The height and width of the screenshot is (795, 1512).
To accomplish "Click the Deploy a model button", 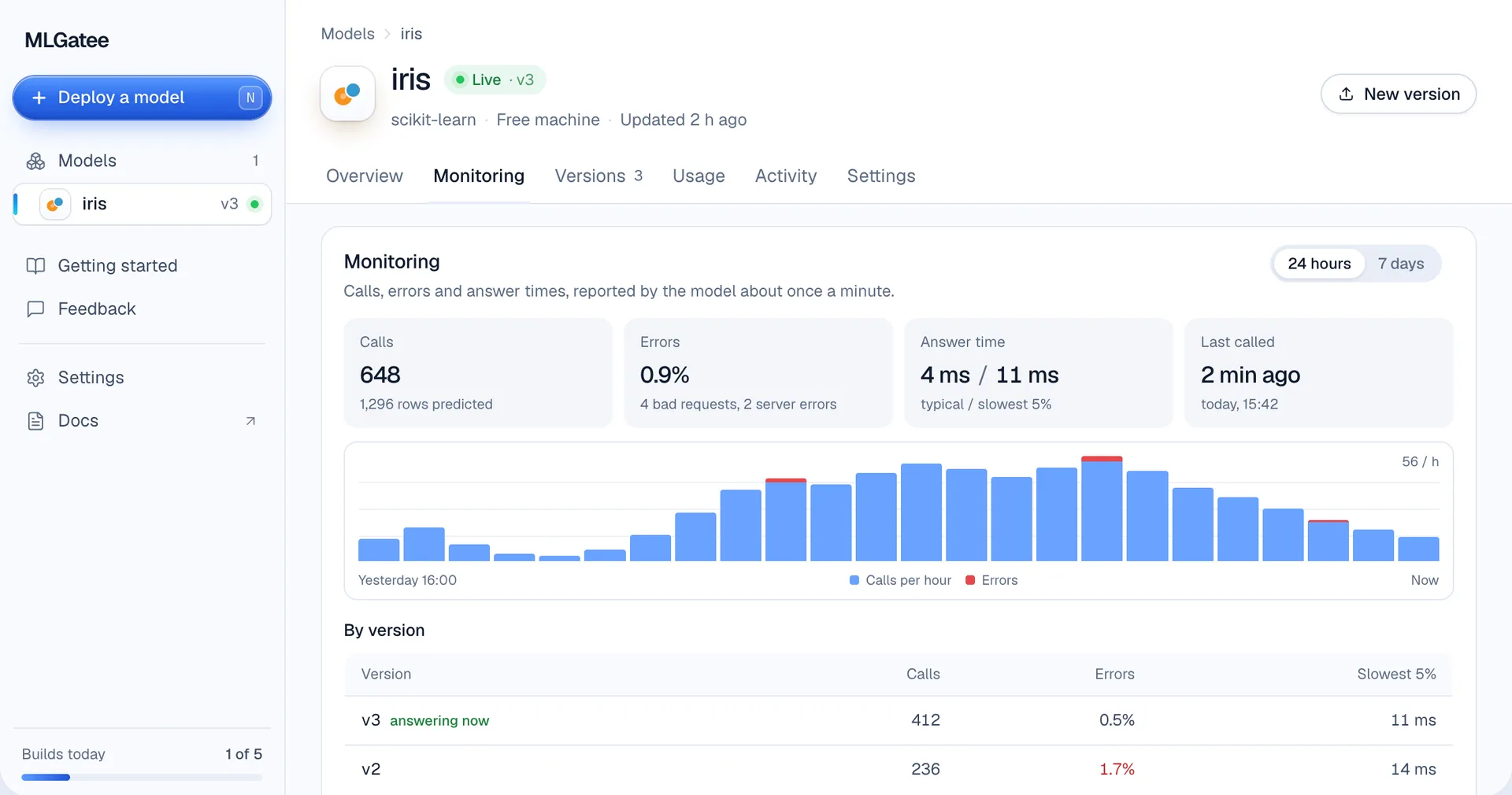I will click(x=142, y=98).
